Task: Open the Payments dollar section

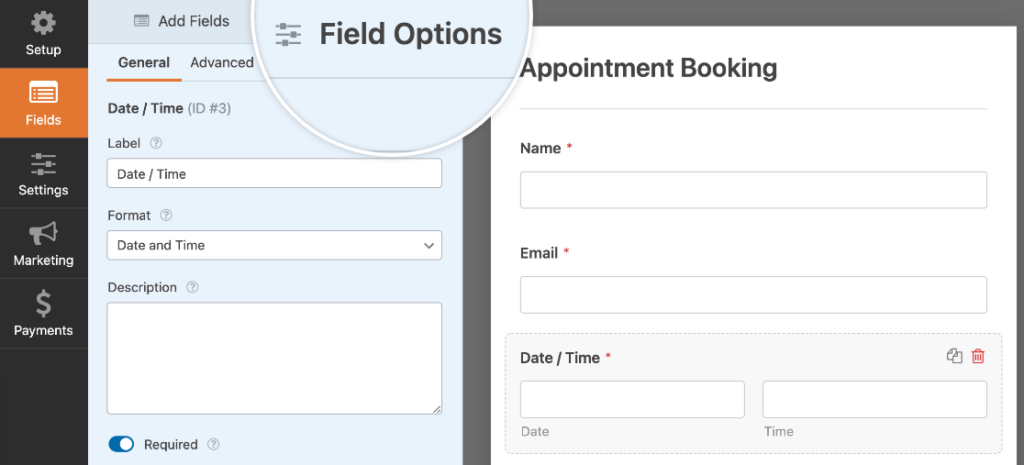Action: (x=43, y=314)
